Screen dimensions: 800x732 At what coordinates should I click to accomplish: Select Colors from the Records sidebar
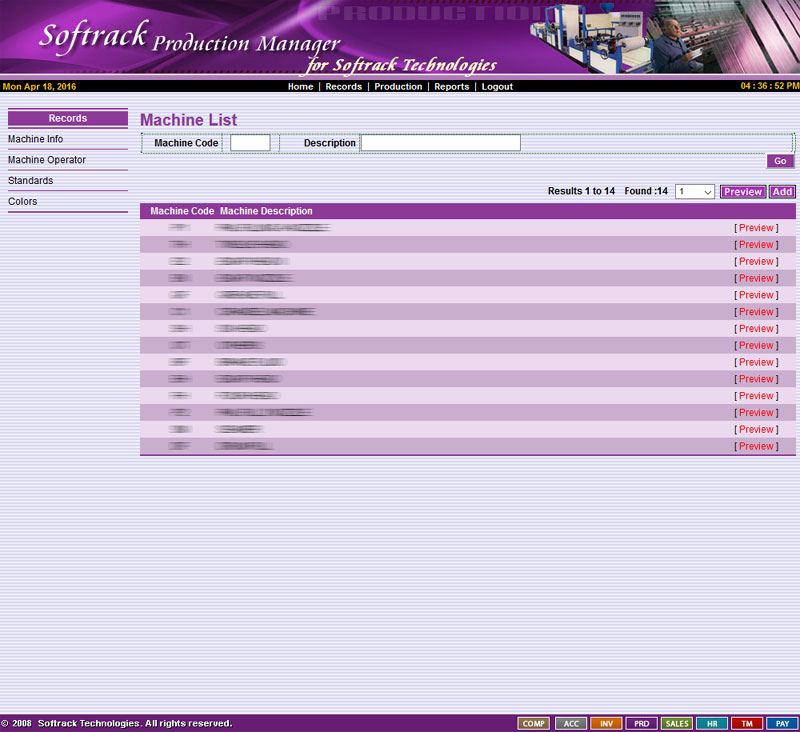point(23,202)
